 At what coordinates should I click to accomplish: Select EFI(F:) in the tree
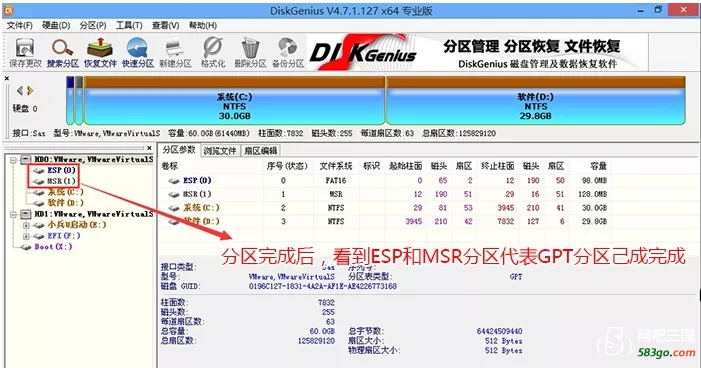64,236
